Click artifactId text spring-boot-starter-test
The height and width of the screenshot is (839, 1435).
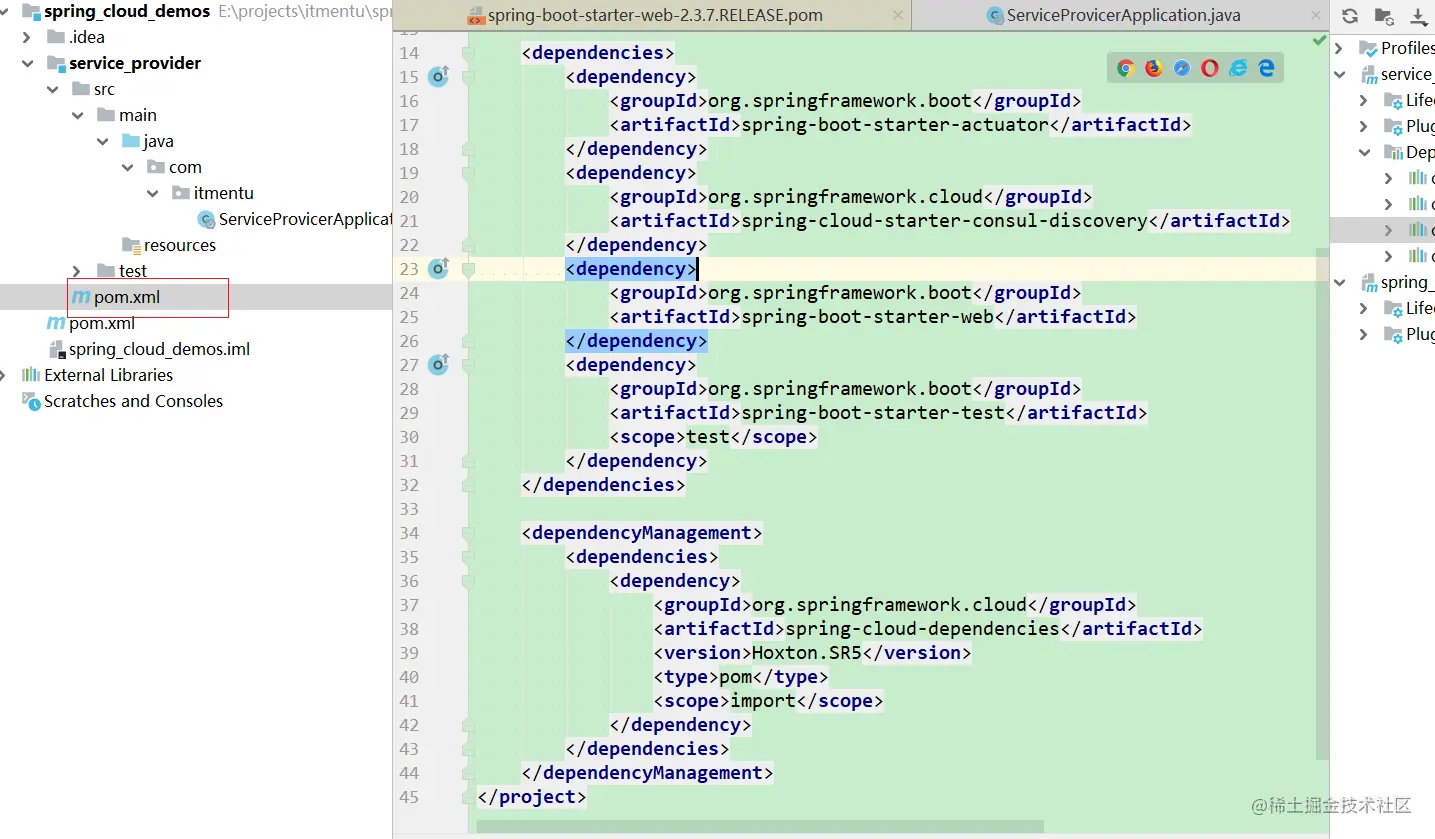click(x=871, y=413)
